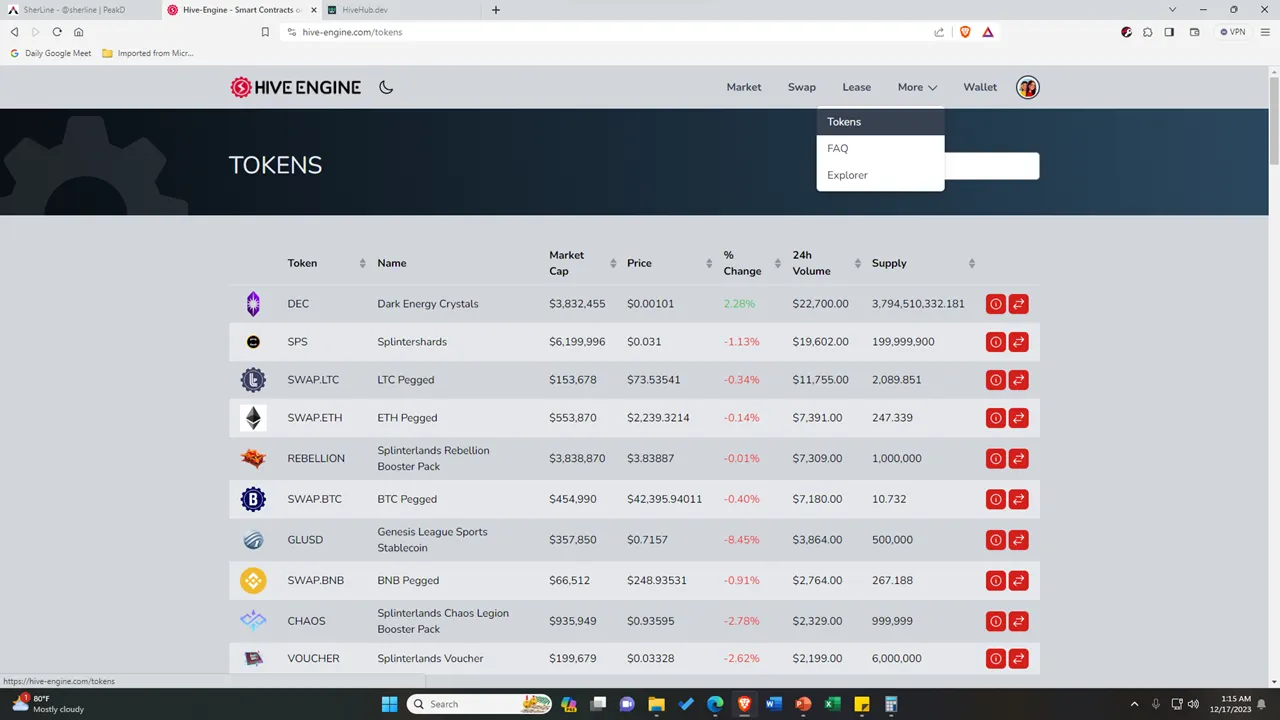Viewport: 1280px width, 720px height.
Task: Open info for SWAP.BTC
Action: 995,499
